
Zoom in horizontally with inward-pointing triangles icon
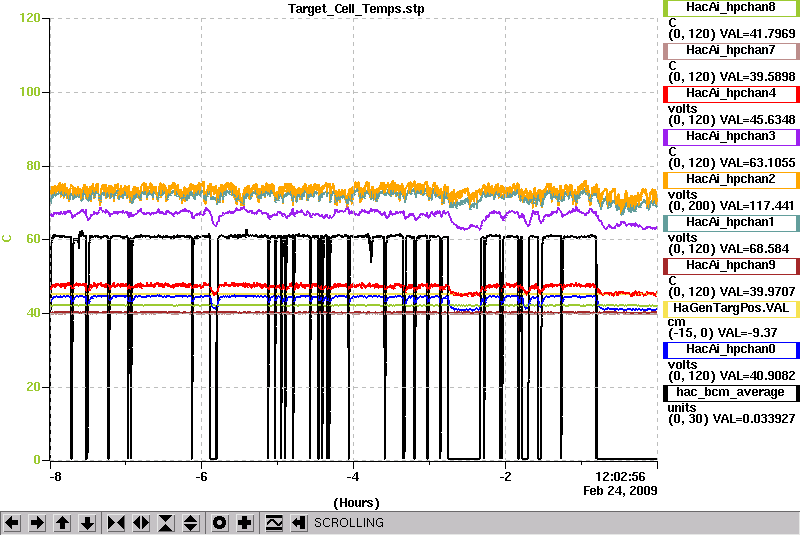(x=116, y=523)
